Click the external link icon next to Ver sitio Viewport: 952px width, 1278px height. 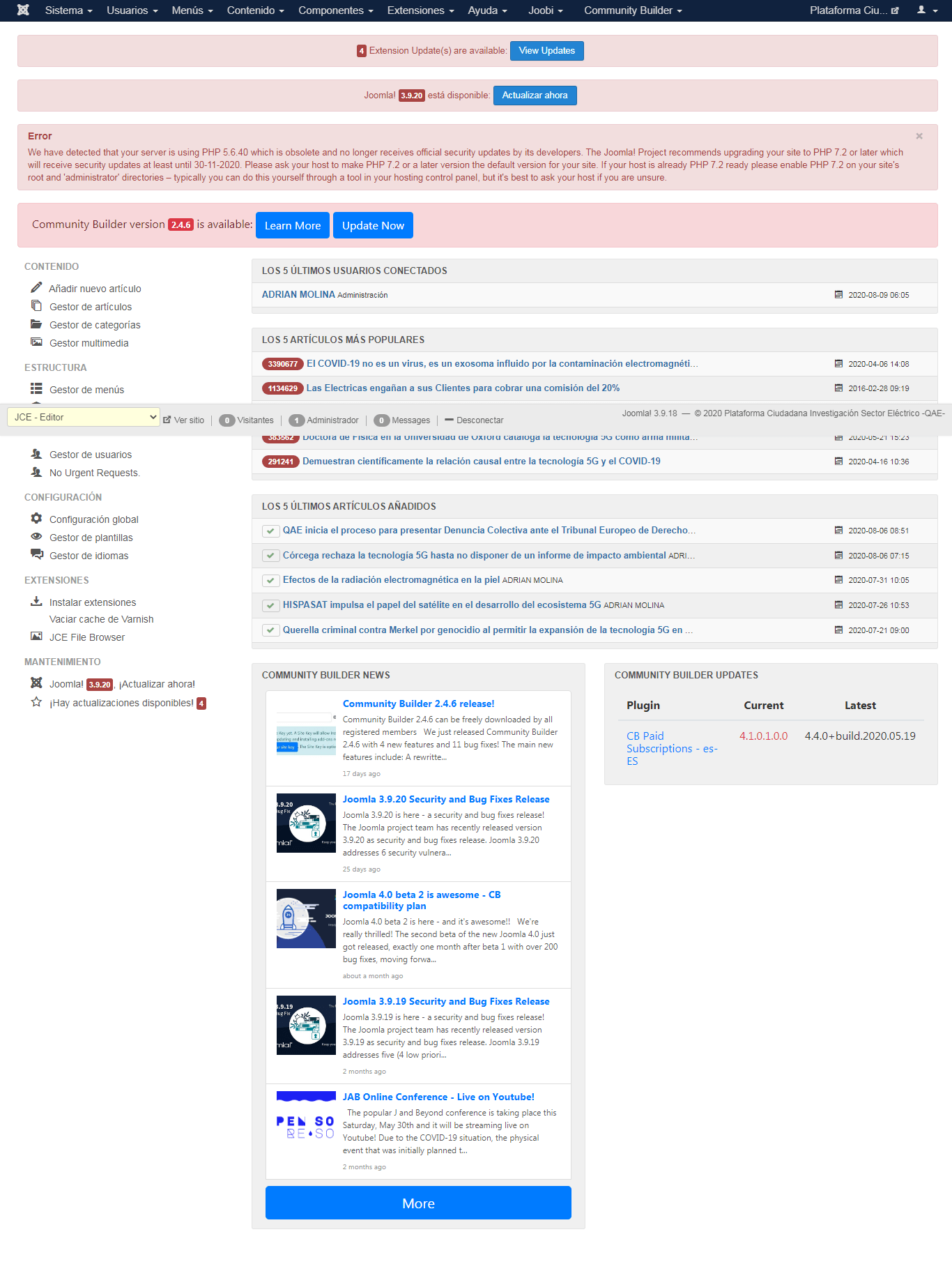[167, 420]
